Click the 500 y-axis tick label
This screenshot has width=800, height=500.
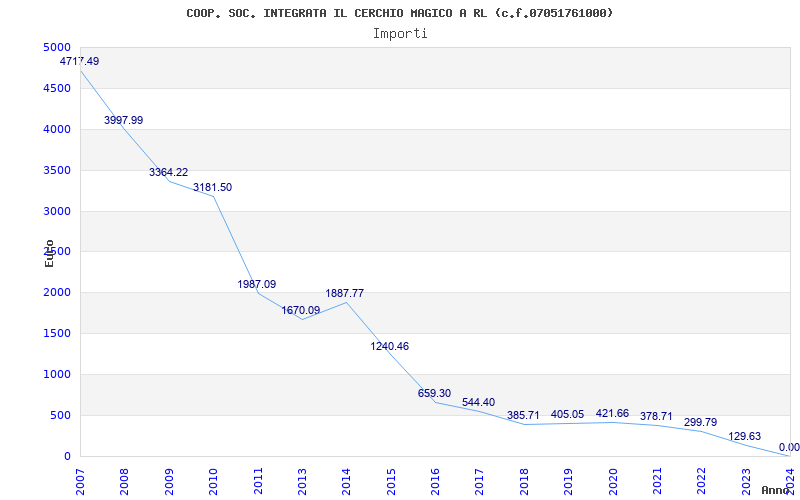coord(60,415)
